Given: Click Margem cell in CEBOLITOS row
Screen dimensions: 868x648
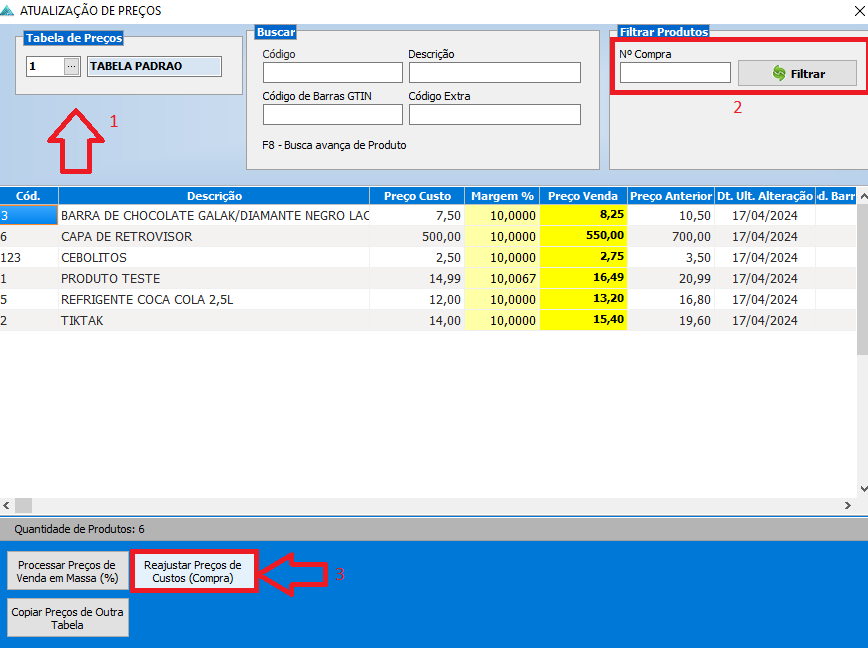Looking at the screenshot, I should pyautogui.click(x=502, y=257).
